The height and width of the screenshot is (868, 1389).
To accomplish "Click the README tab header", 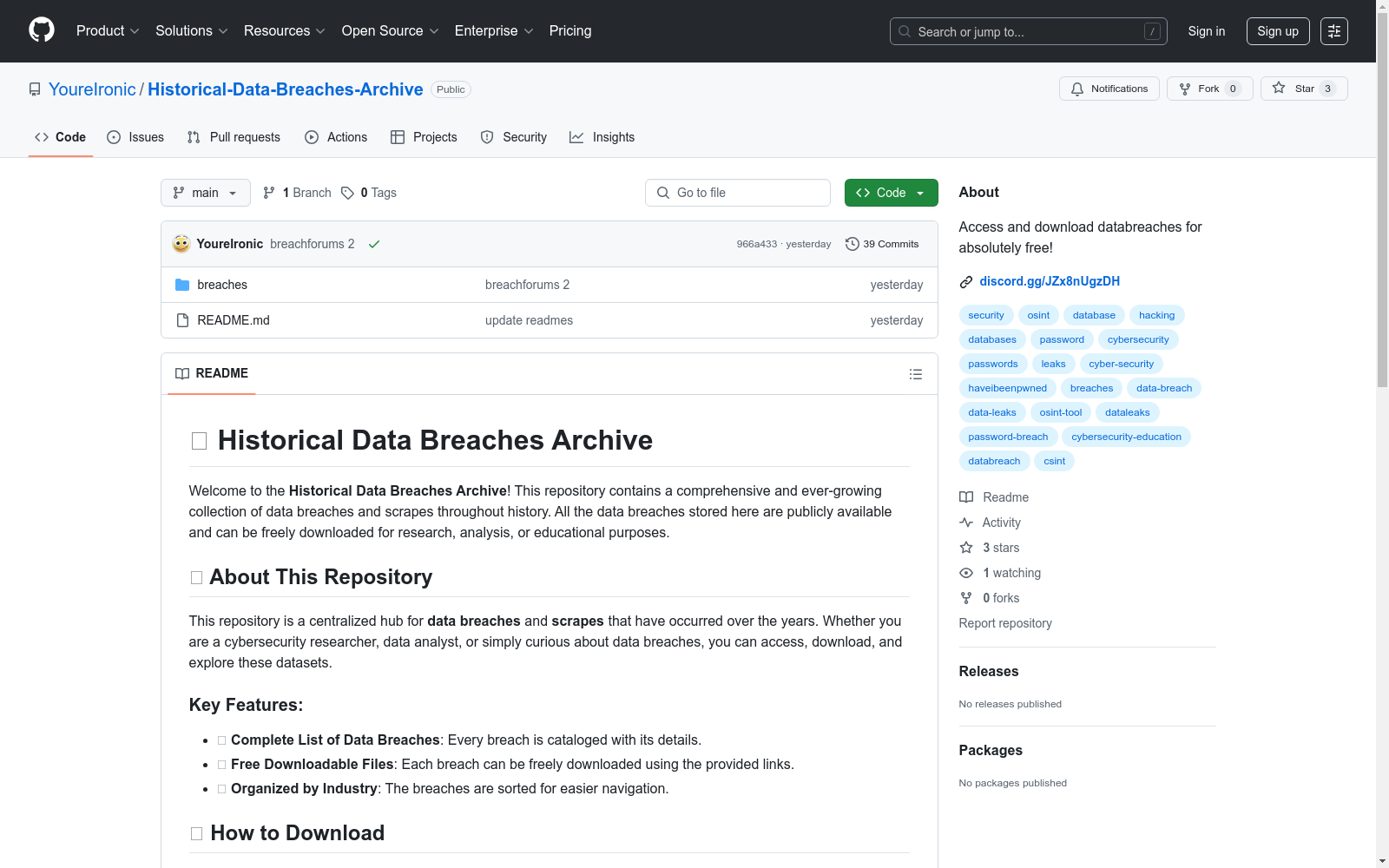I will click(x=212, y=373).
